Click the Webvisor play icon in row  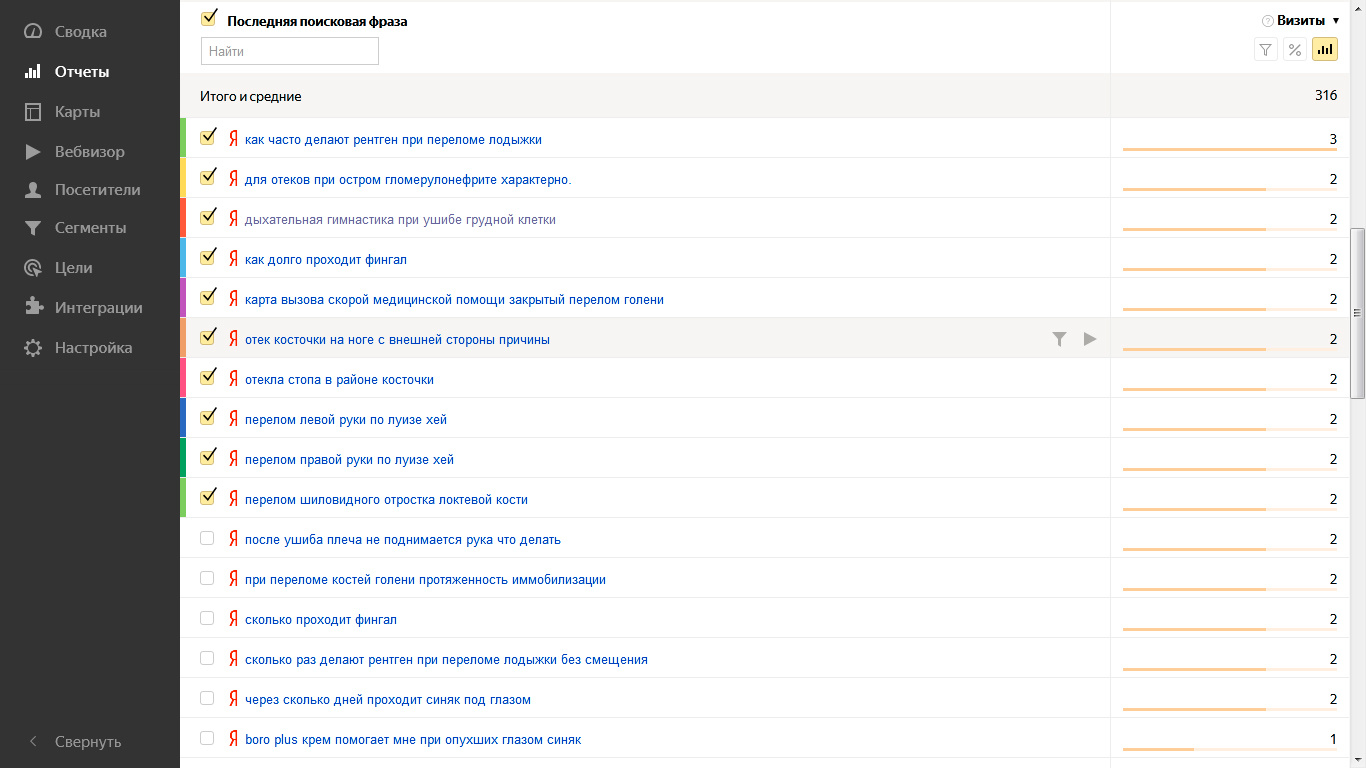pyautogui.click(x=1090, y=339)
